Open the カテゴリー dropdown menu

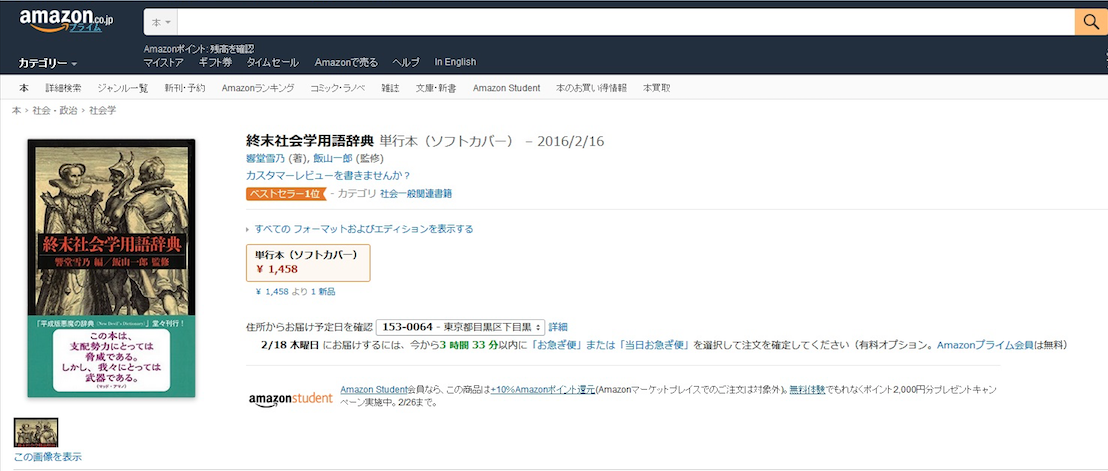pyautogui.click(x=47, y=64)
